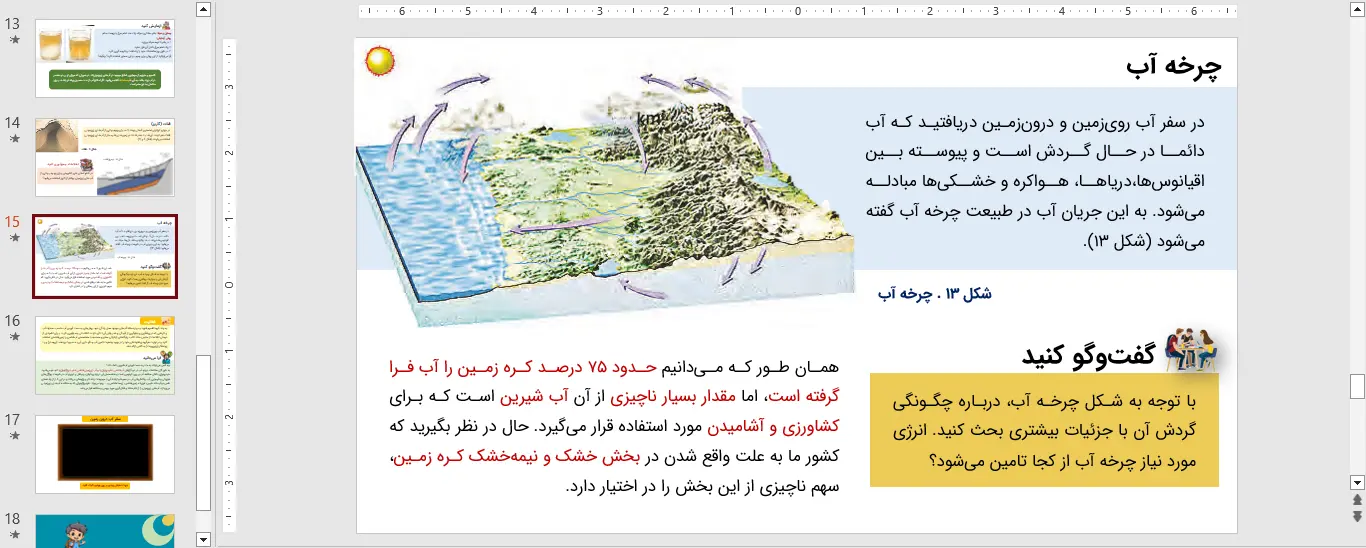Select the water cycle landscape diagram
Screen dimensions: 1366x548
coord(606,195)
